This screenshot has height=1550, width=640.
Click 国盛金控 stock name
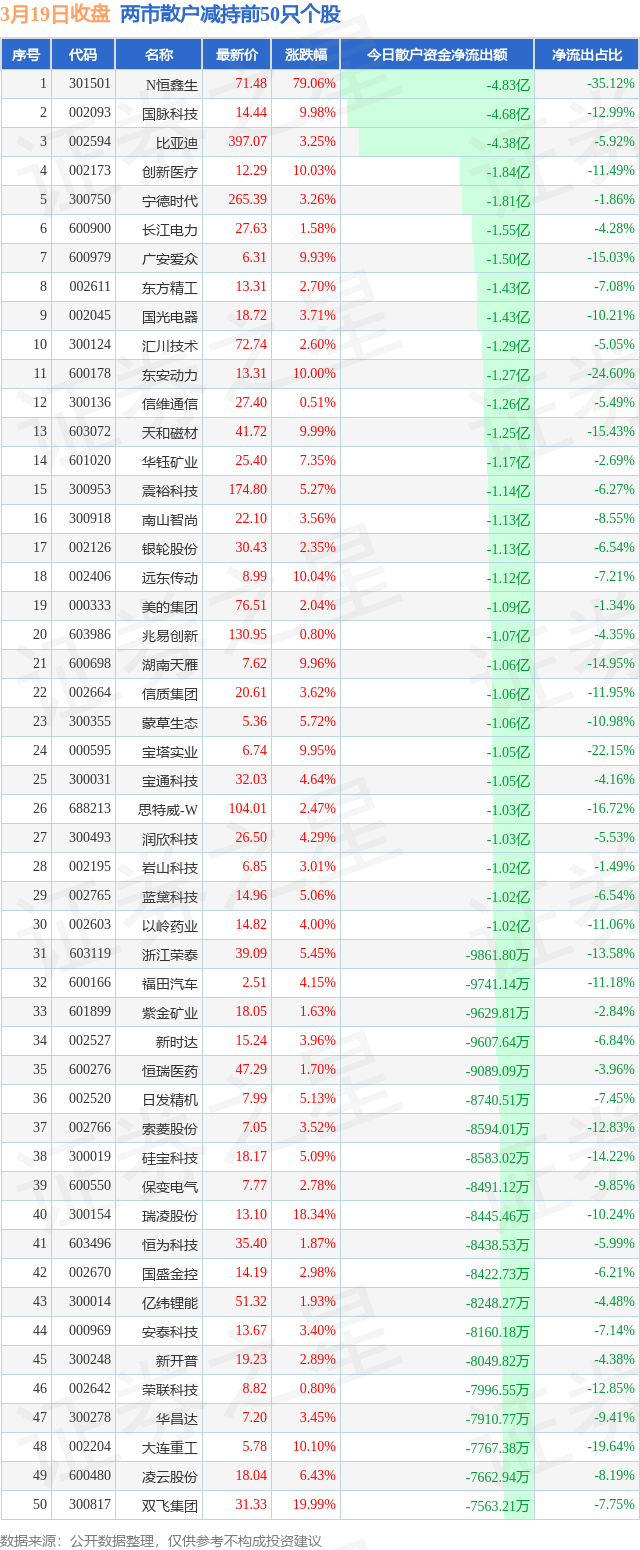coord(170,1273)
